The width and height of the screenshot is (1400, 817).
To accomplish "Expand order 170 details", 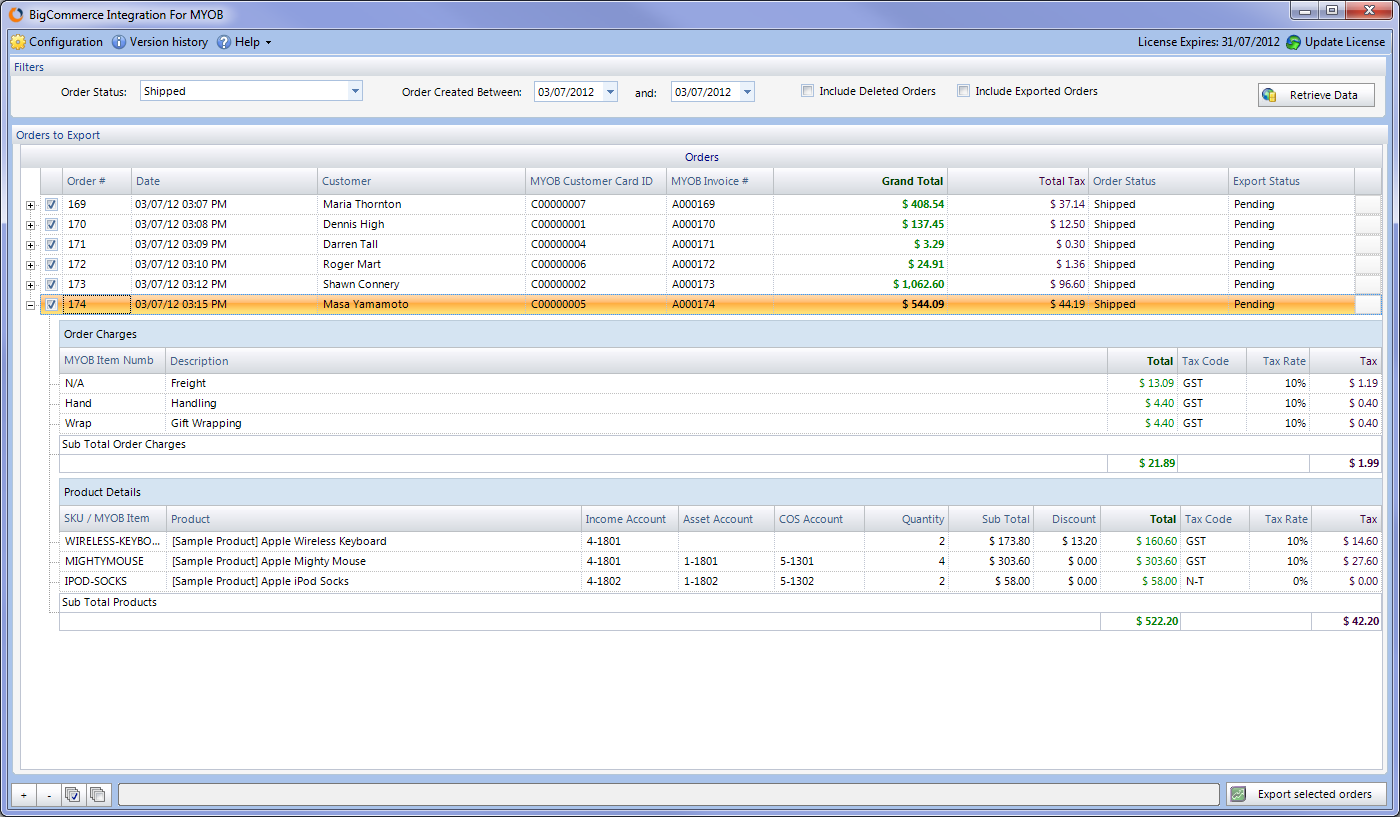I will (x=30, y=225).
